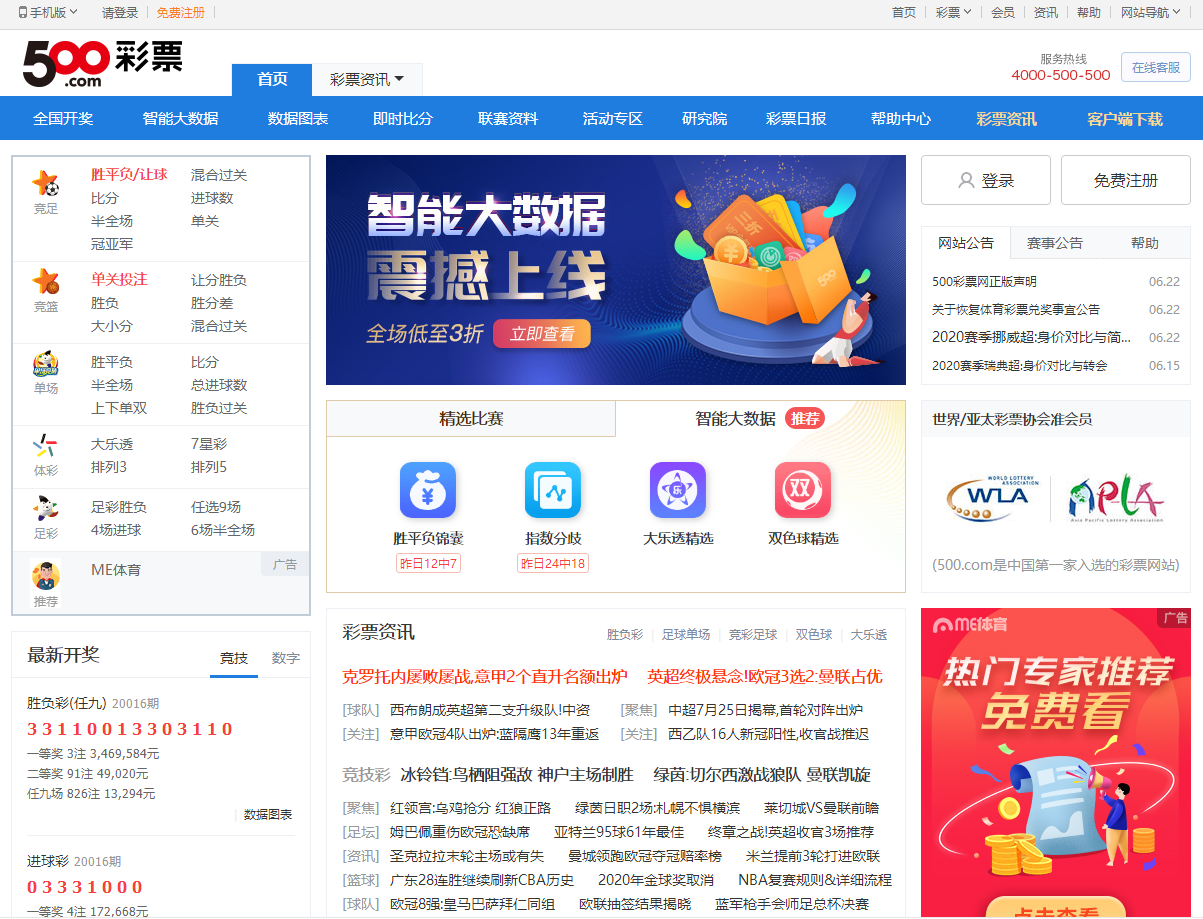This screenshot has width=1203, height=919.
Task: Open the 体彩 category icon
Action: (46, 446)
